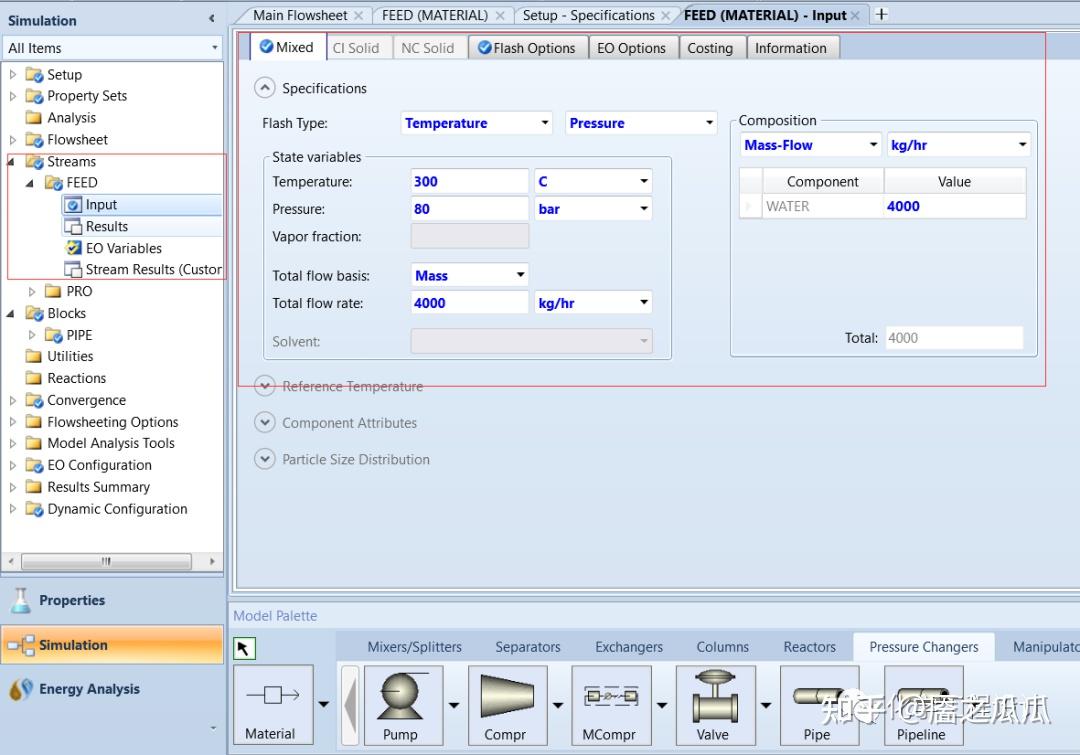Select the Compr compressor block icon
This screenshot has height=755, width=1080.
[x=507, y=697]
